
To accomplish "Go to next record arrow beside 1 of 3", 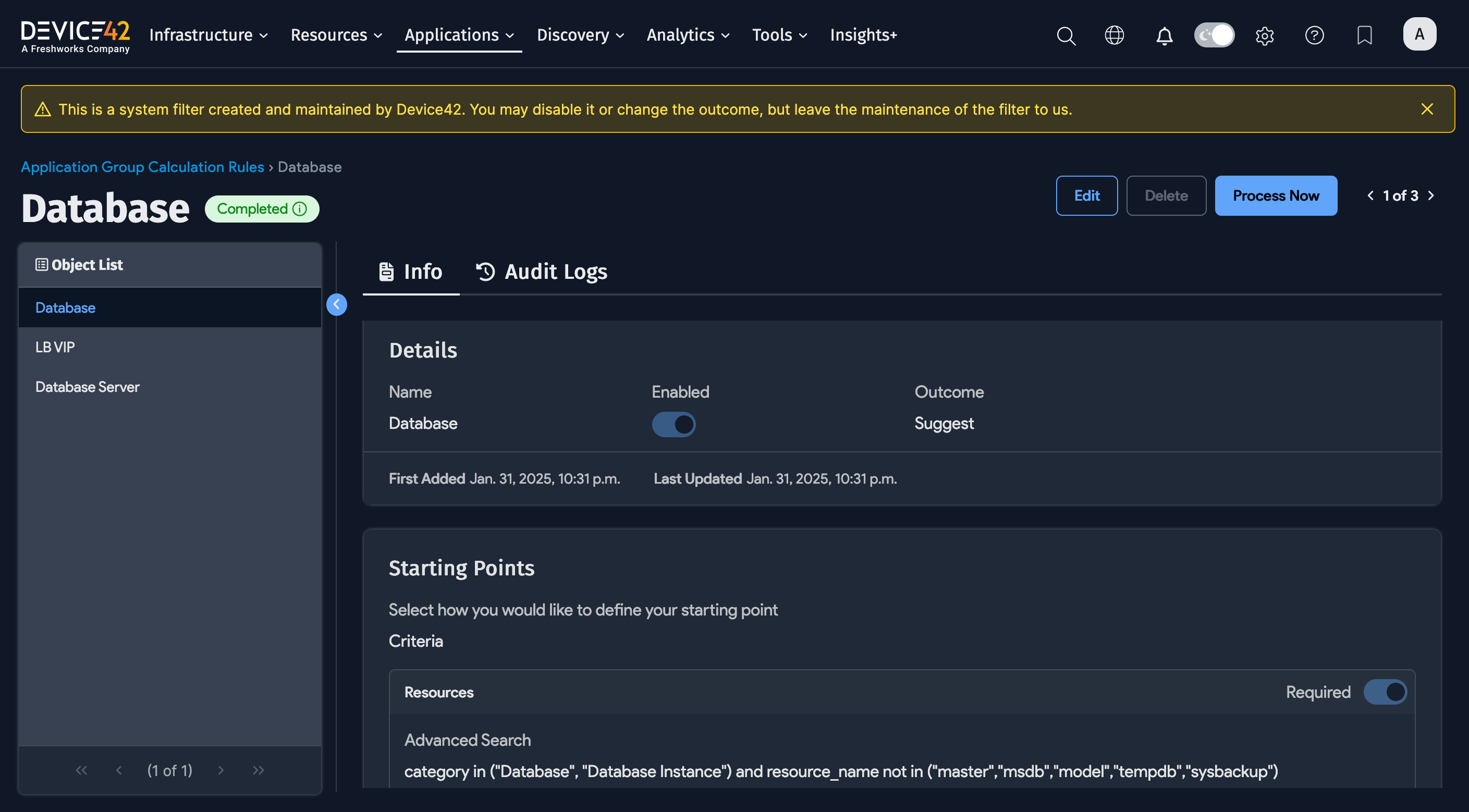I will (x=1431, y=195).
